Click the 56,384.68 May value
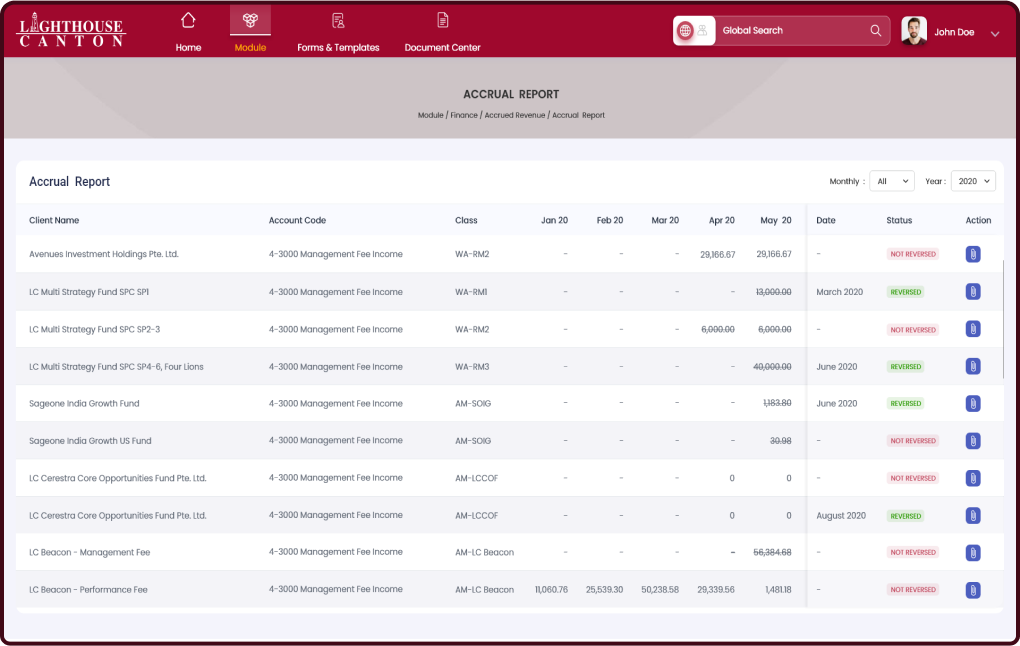1020x646 pixels. click(772, 552)
